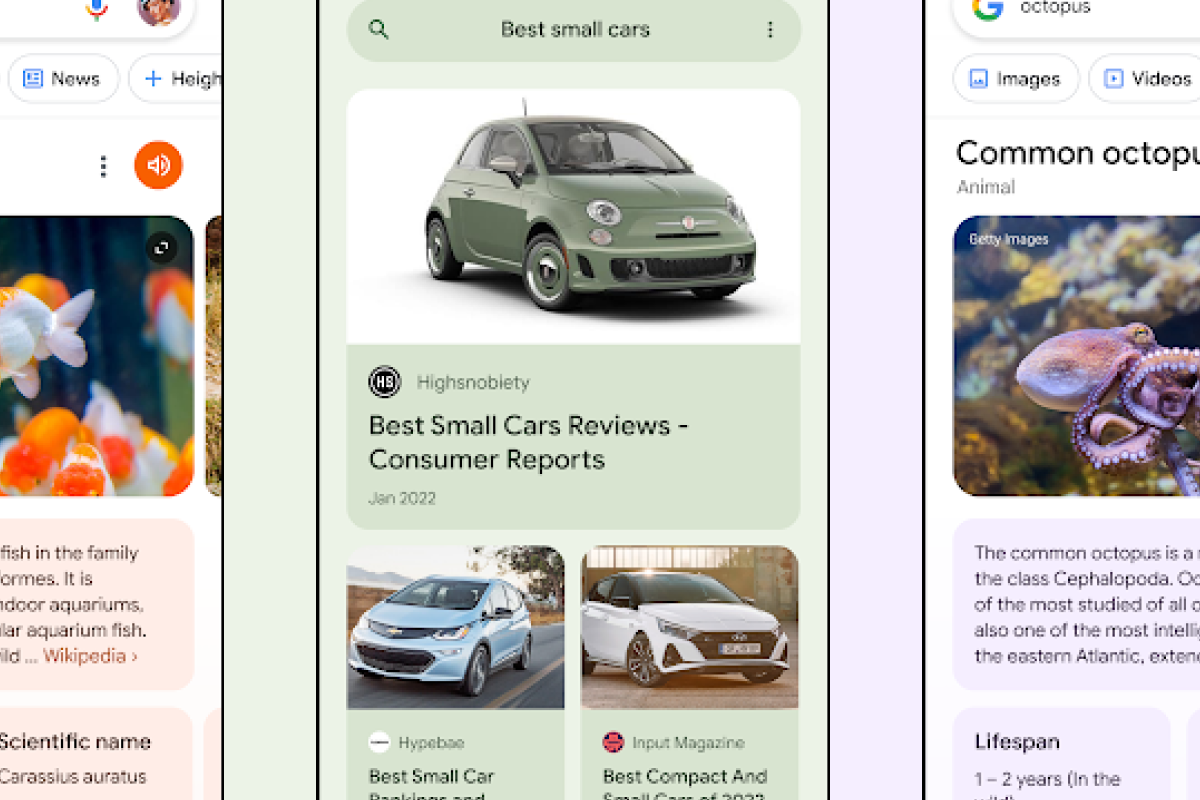Click the Best small cars search field
Viewport: 1200px width, 800px height.
click(574, 30)
